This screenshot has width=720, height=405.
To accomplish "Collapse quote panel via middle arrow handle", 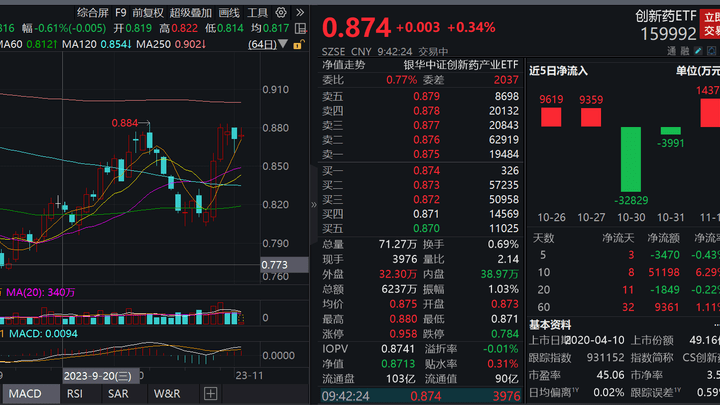I will coord(314,205).
